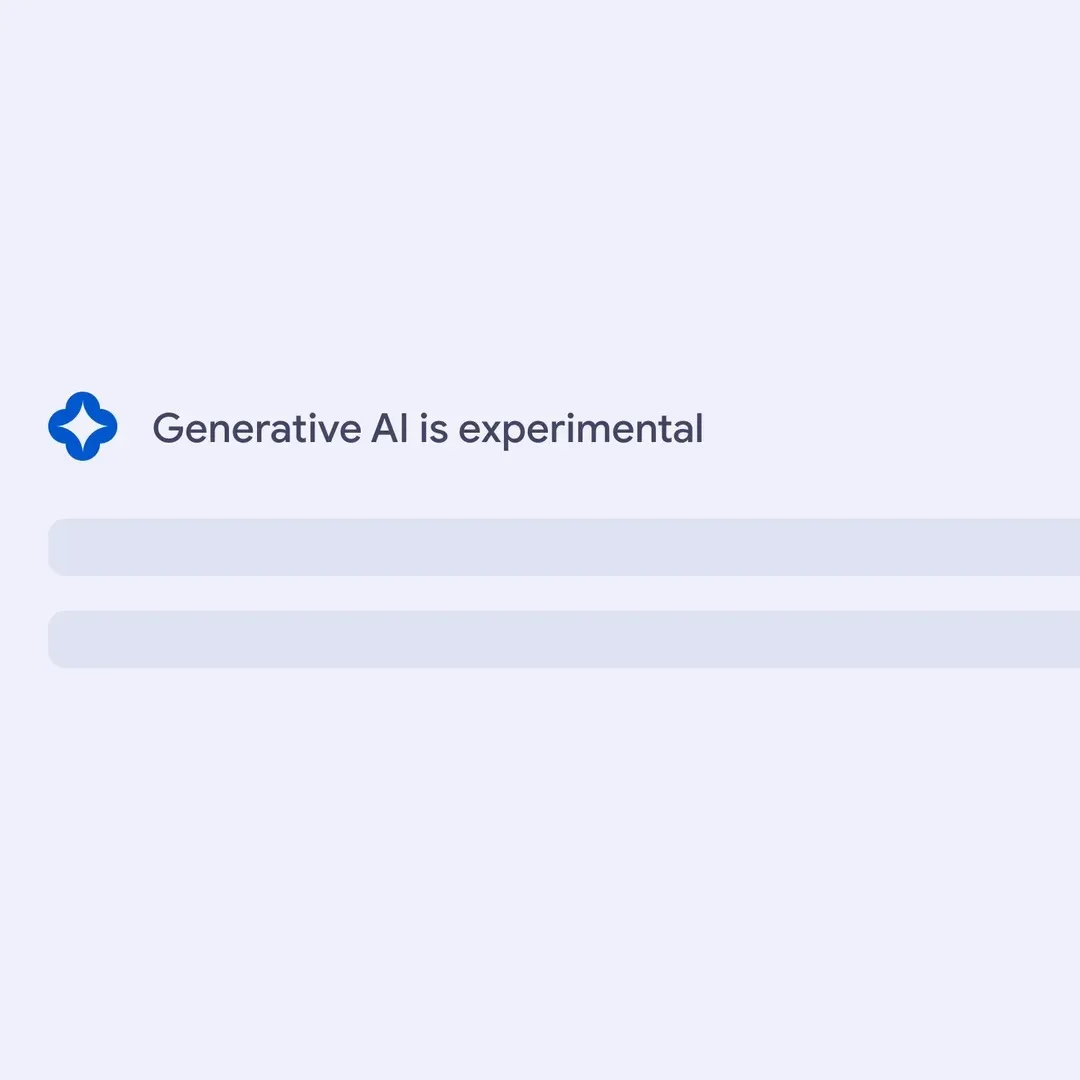Click the first loading placeholder bar
This screenshot has width=1080, height=1080.
564,547
